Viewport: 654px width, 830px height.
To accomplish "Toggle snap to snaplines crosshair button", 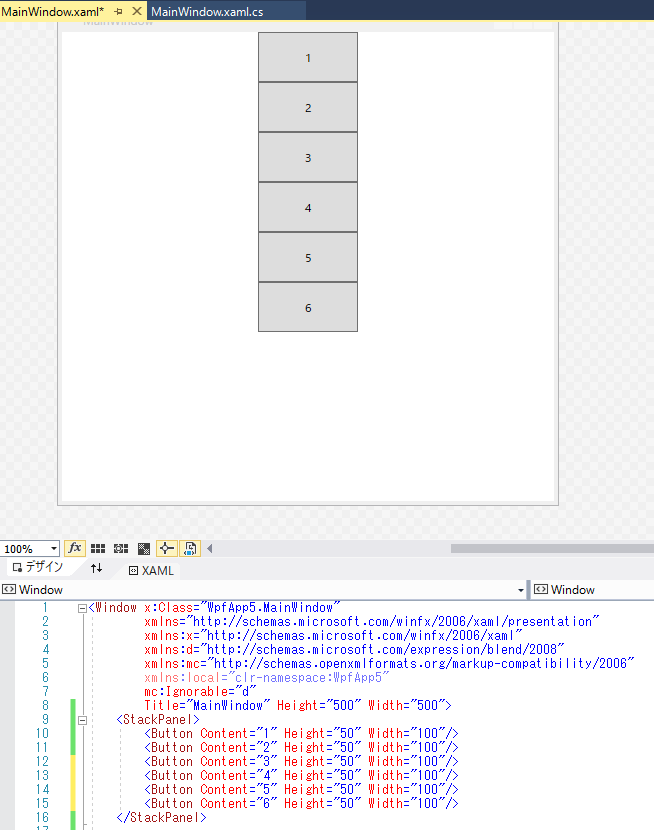I will 167,548.
